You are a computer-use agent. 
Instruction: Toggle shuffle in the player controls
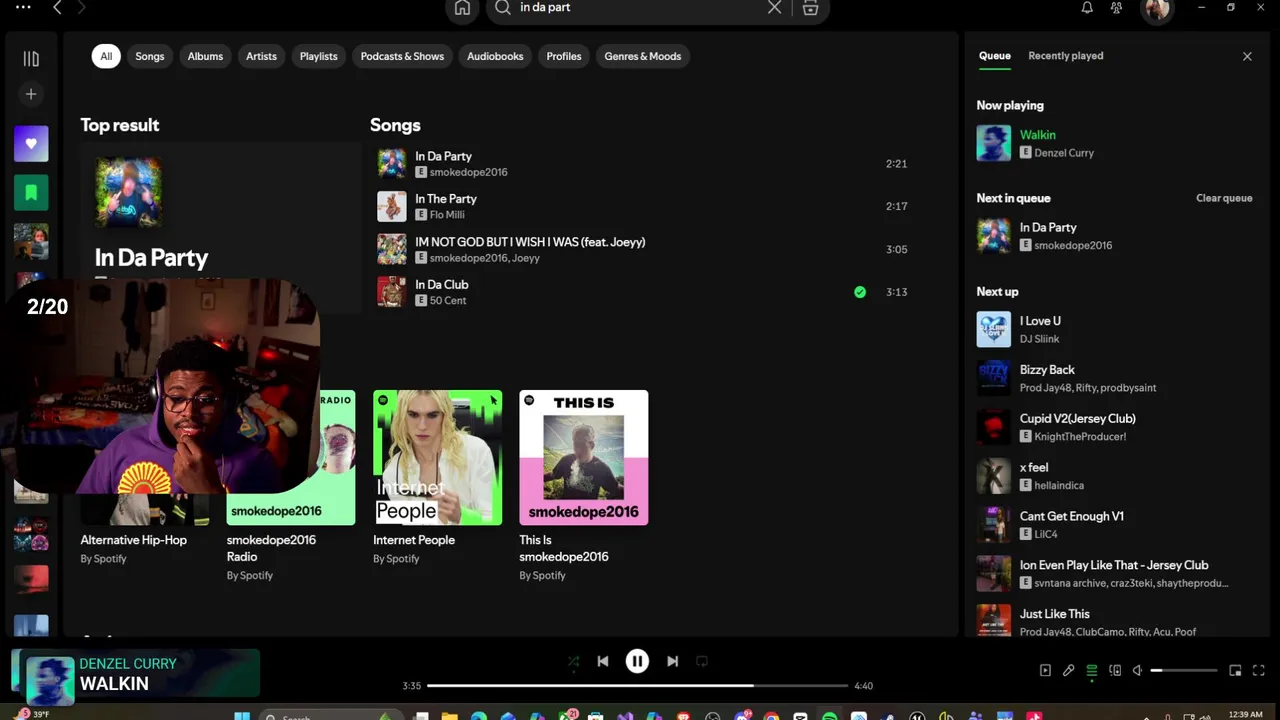click(573, 661)
